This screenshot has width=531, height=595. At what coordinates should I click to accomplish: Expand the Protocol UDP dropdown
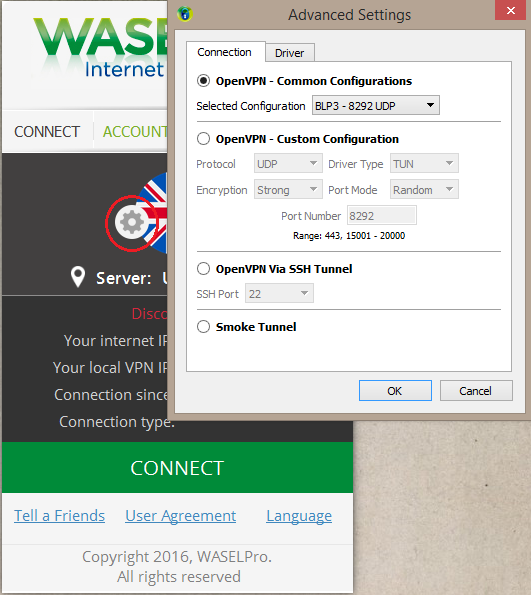click(288, 164)
